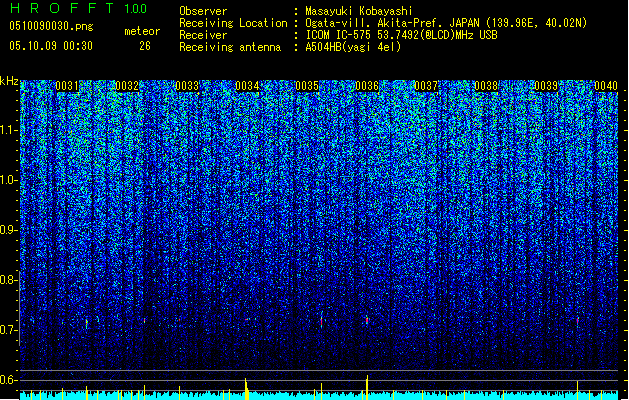Click the tall yellow power spike below 0036
Screen dimensions: 629x400
click(367, 388)
